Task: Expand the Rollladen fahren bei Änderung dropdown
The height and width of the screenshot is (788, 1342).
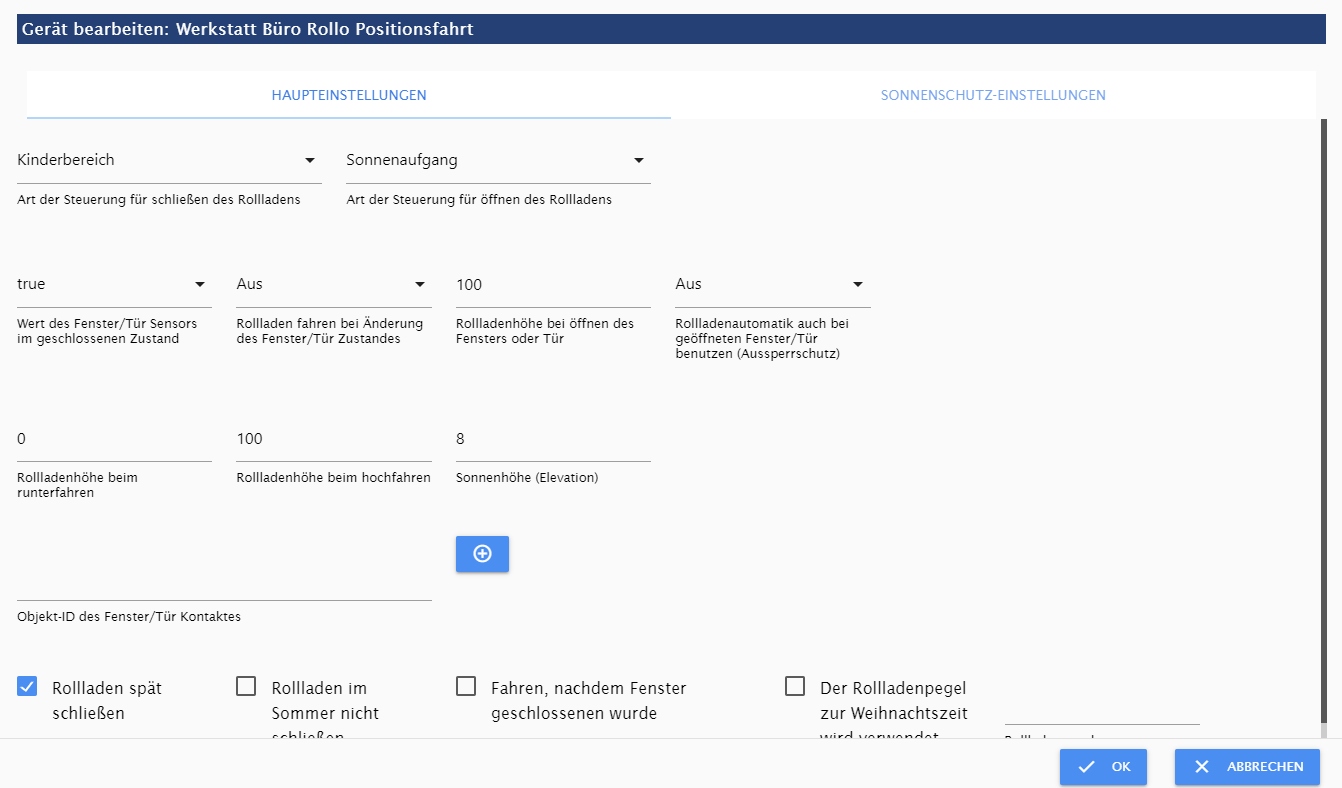Action: click(x=333, y=285)
